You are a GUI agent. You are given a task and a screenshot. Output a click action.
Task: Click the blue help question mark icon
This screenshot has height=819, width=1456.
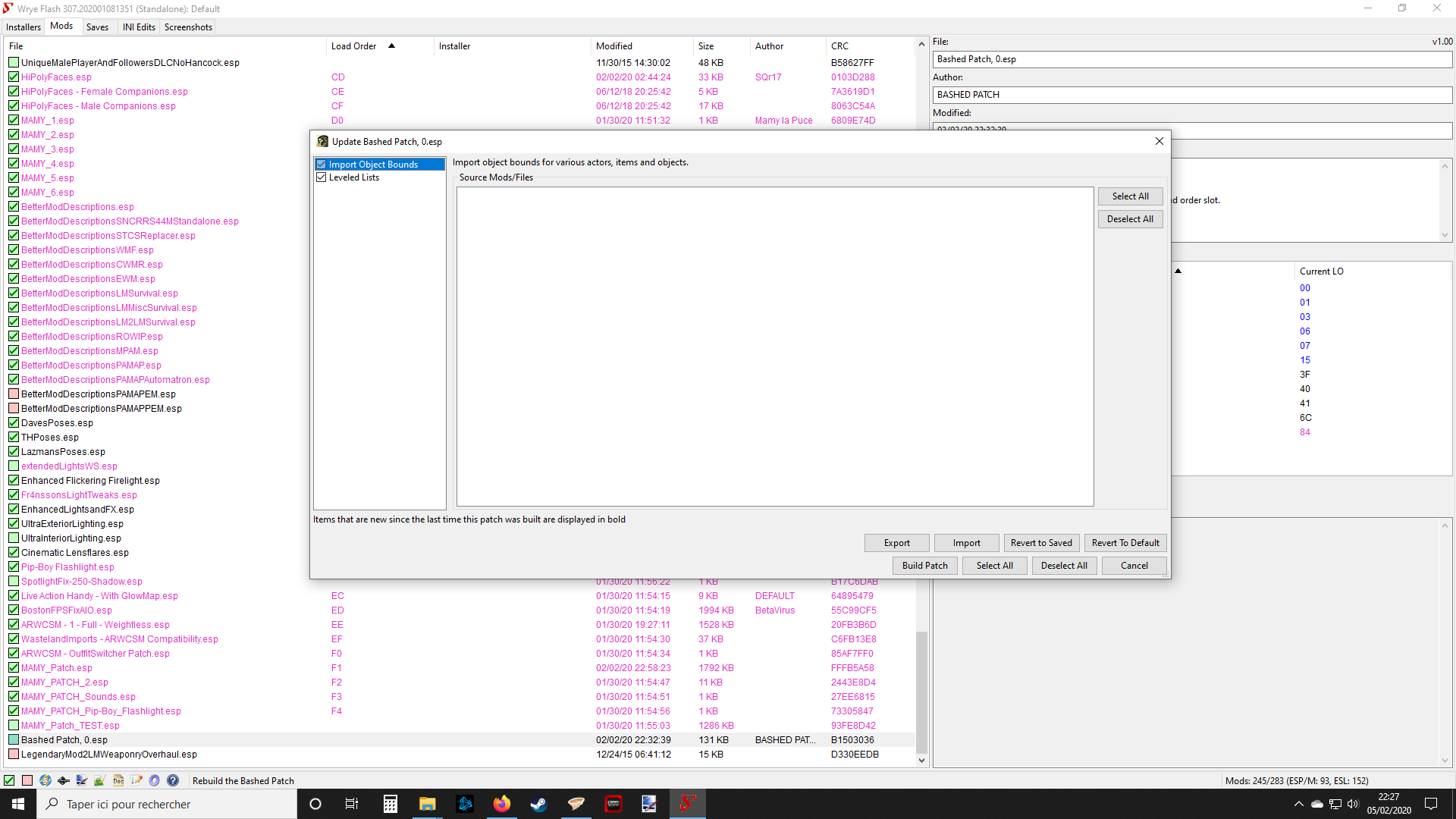[173, 780]
